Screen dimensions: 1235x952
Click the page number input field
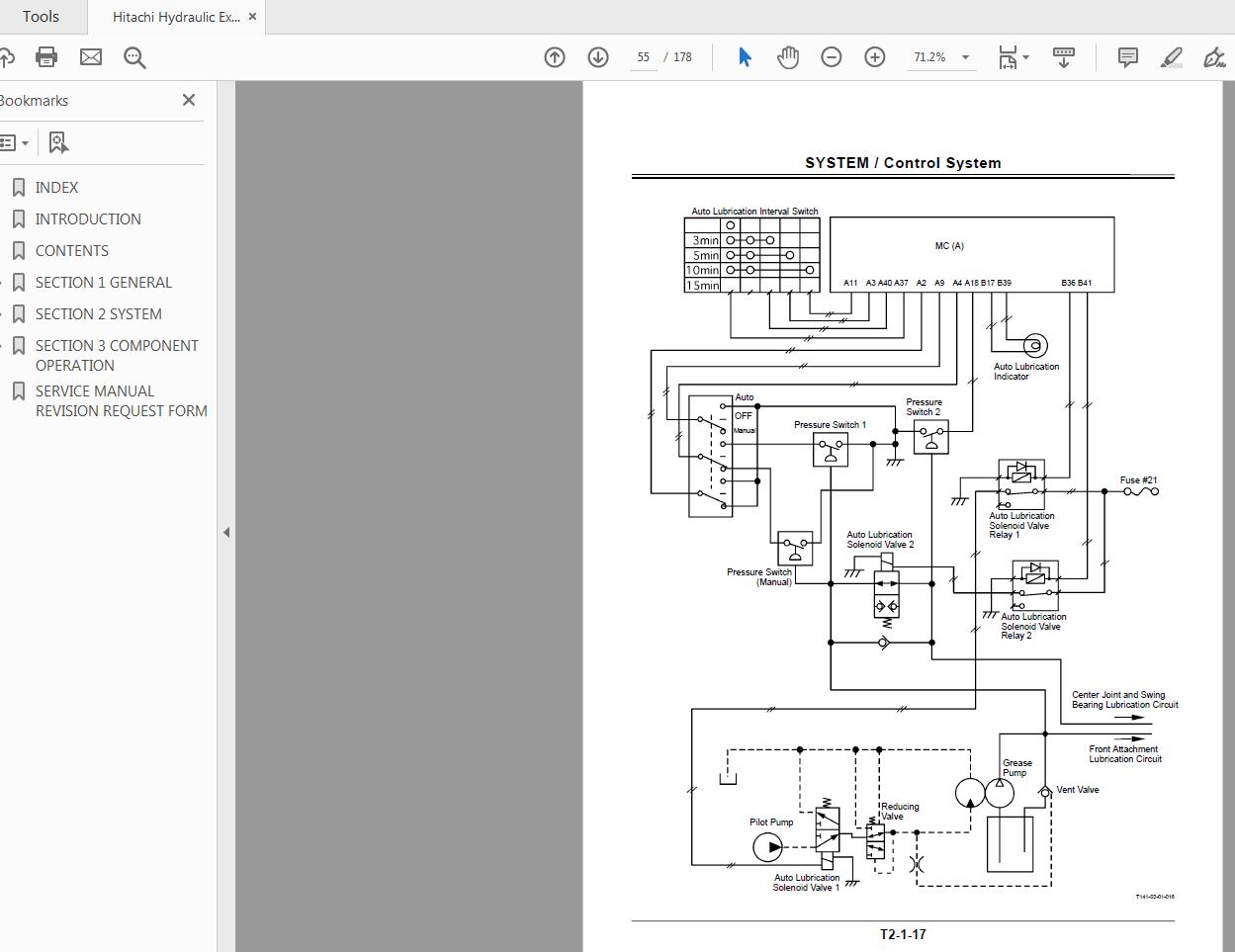coord(643,56)
